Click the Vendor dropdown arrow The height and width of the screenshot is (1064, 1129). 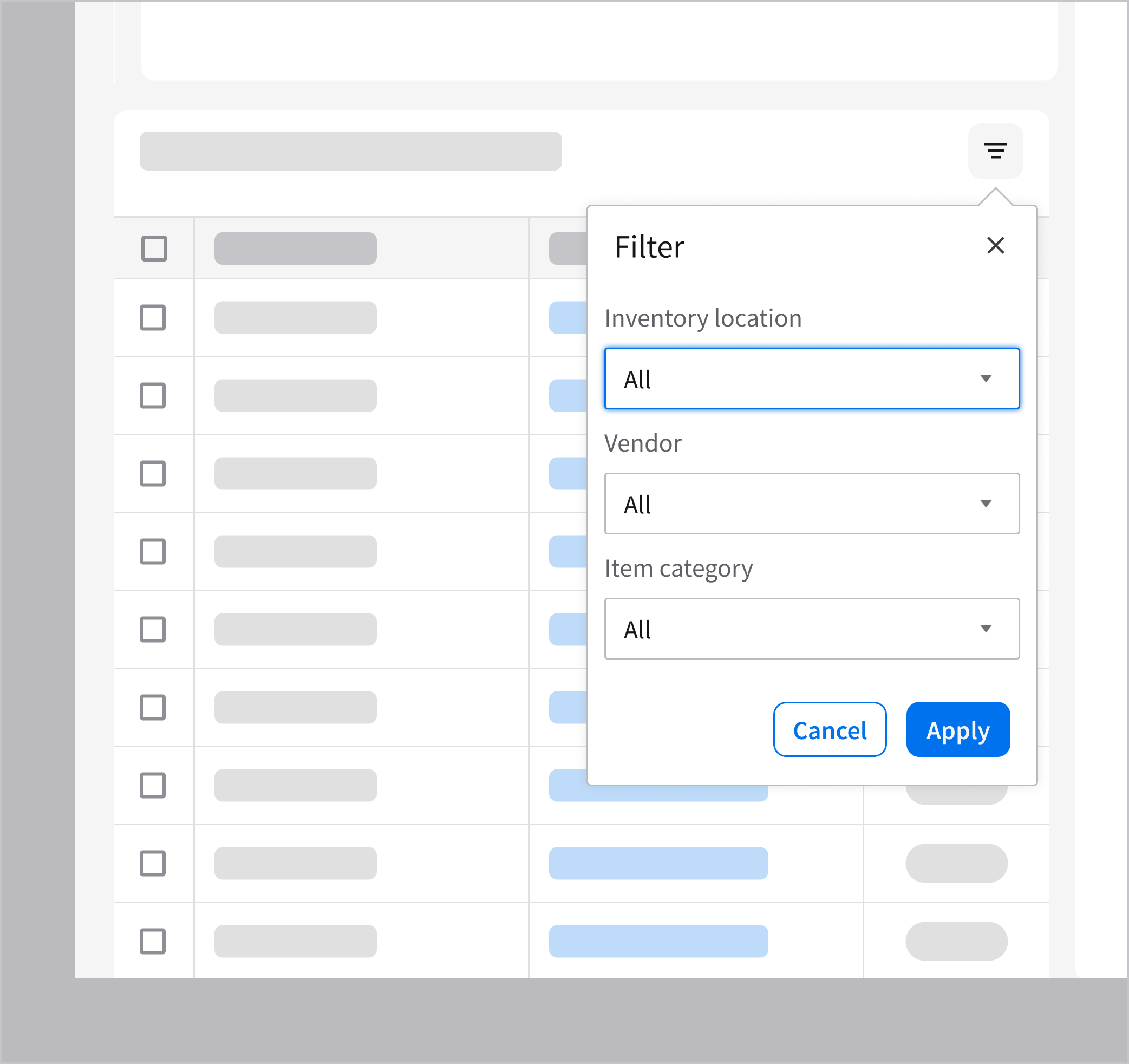(986, 504)
